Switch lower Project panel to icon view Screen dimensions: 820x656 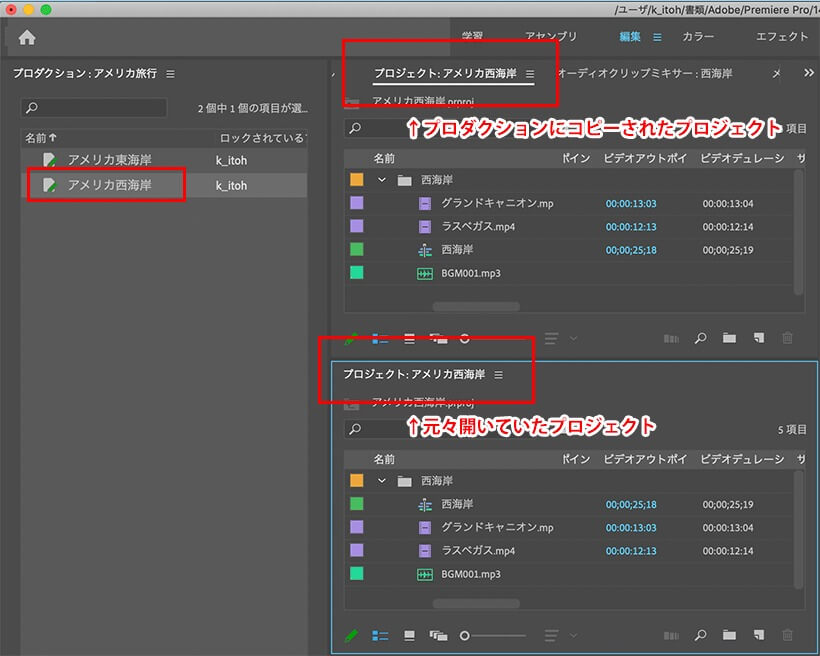[x=409, y=636]
